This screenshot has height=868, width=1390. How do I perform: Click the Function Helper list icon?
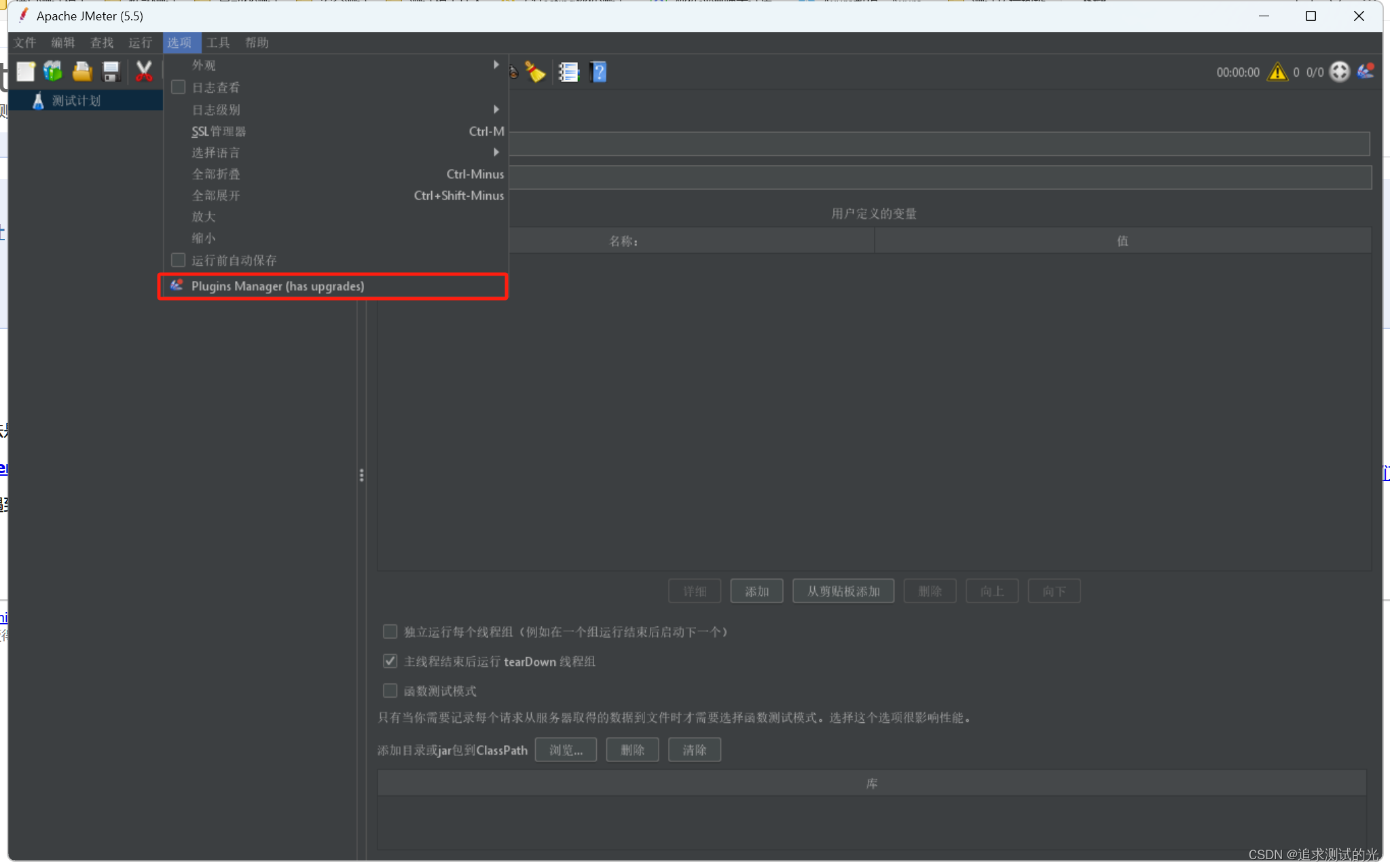[568, 72]
